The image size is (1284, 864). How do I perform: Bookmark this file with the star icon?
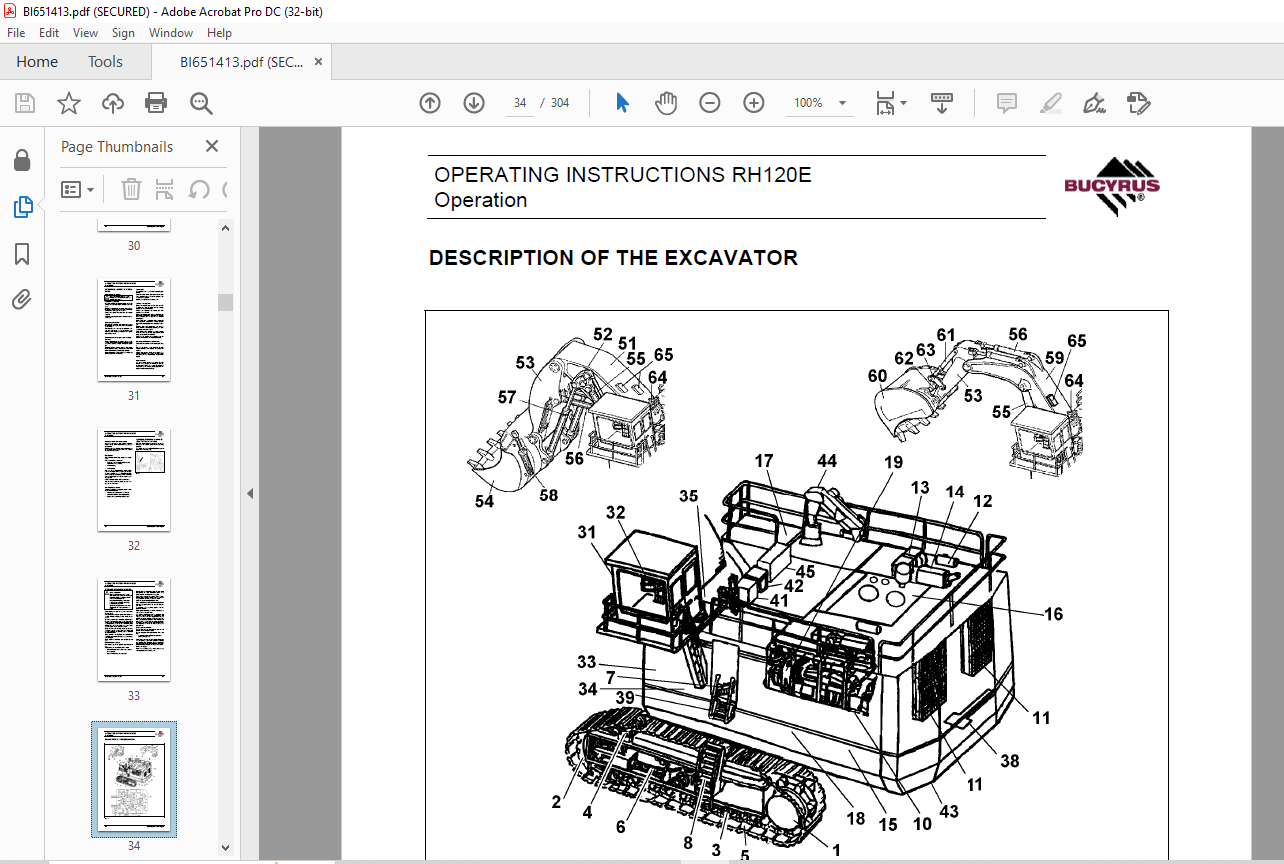coord(68,103)
